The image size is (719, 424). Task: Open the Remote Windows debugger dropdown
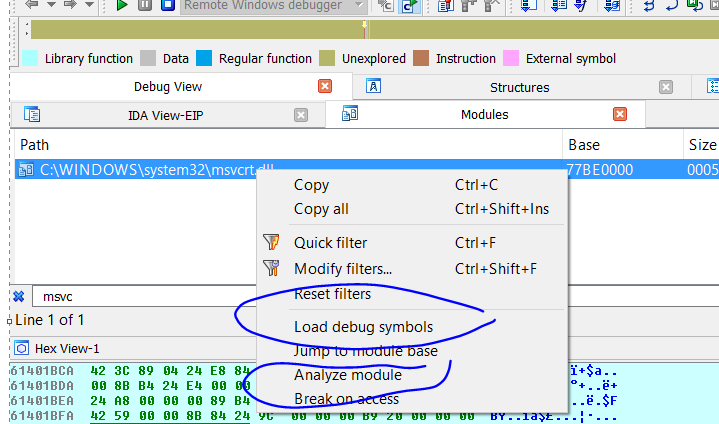tap(359, 6)
